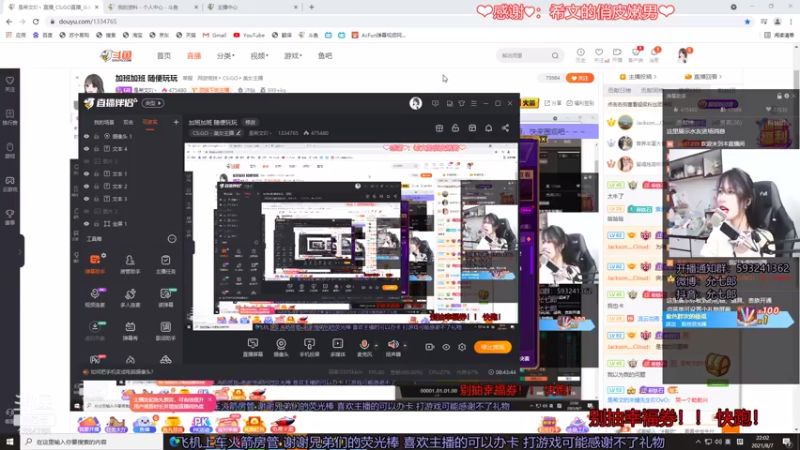Switch to the 我的场景 tab in the companion
The height and width of the screenshot is (450, 800).
[104, 122]
